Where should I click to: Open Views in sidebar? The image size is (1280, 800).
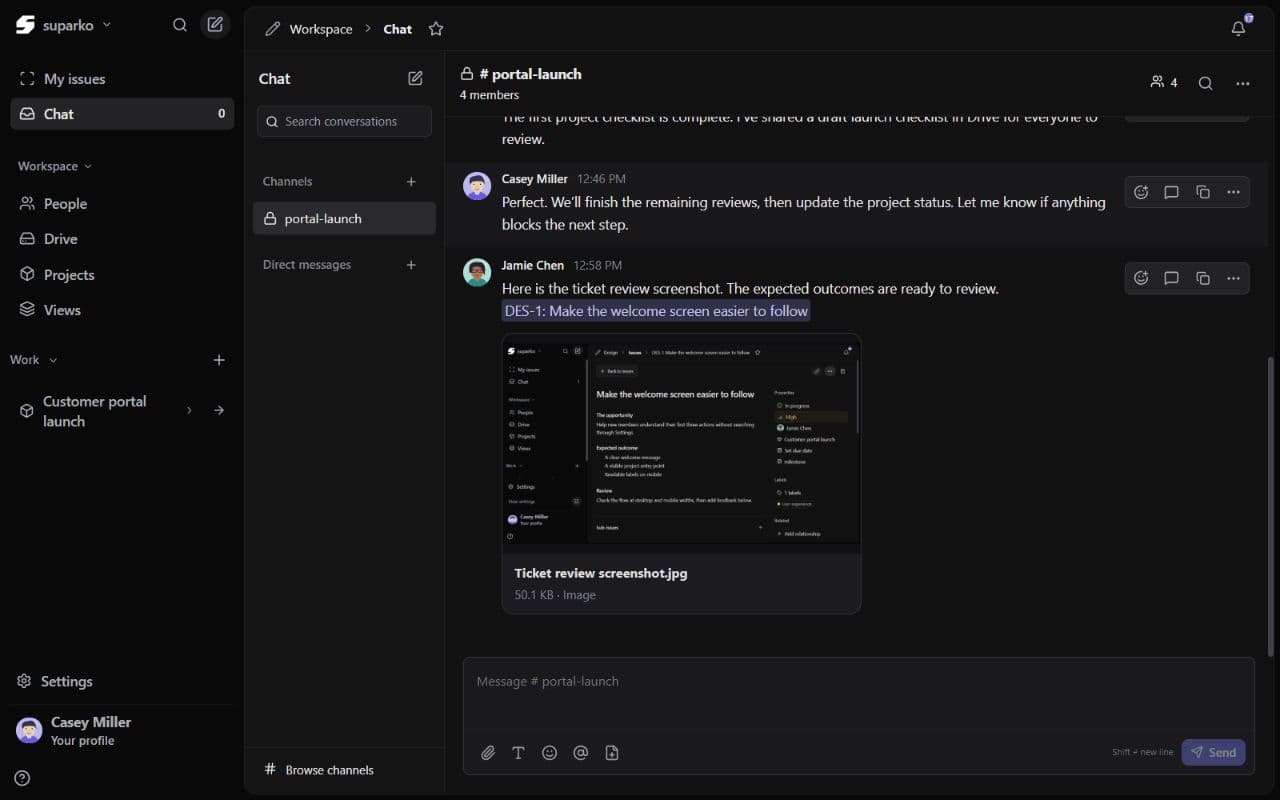click(122, 310)
